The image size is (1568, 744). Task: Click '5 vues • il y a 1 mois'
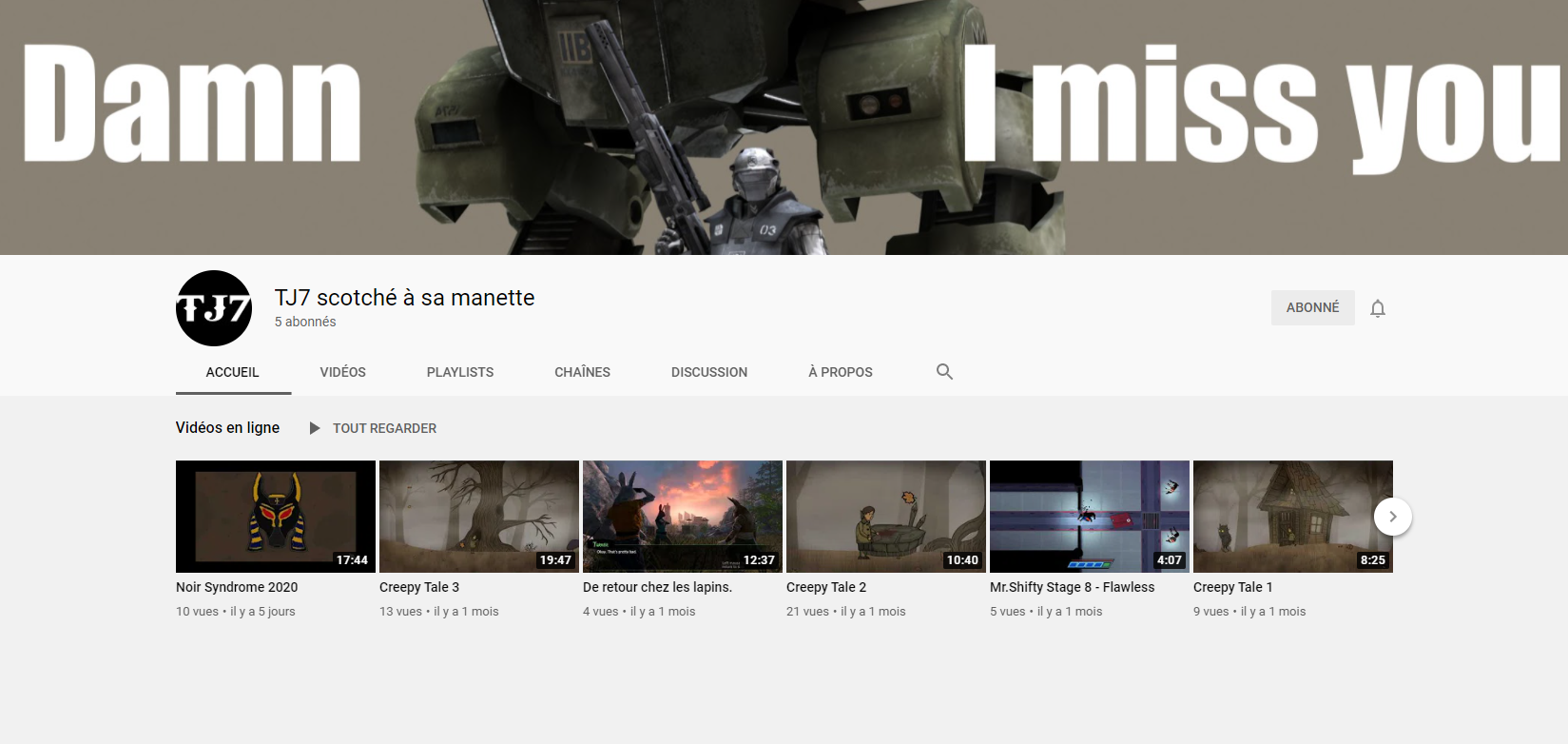1046,612
